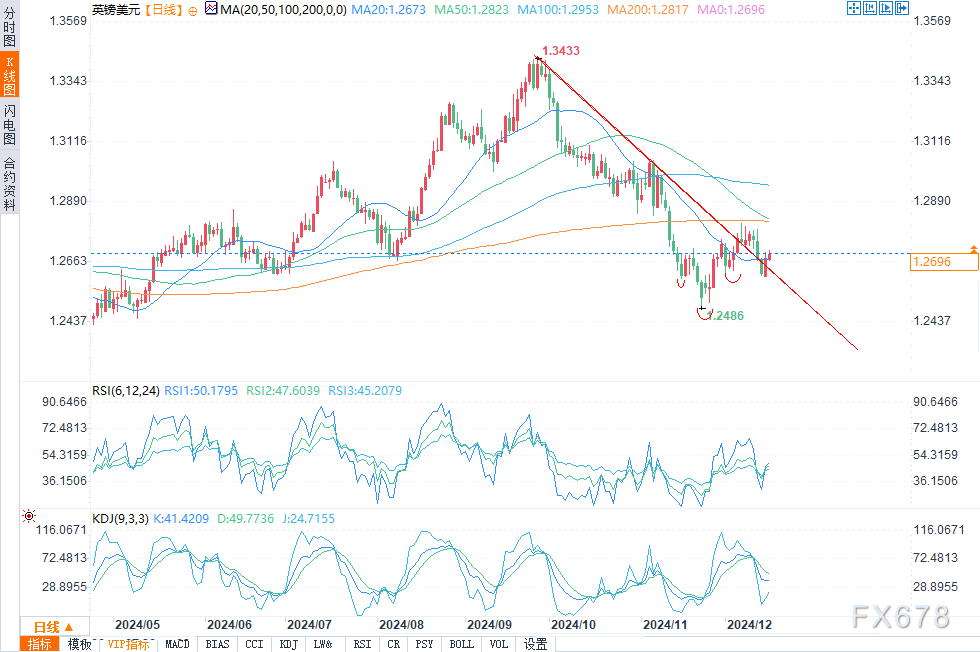Screen dimensions: 980x652
Task: Switch indicator to MACD
Action: click(177, 644)
